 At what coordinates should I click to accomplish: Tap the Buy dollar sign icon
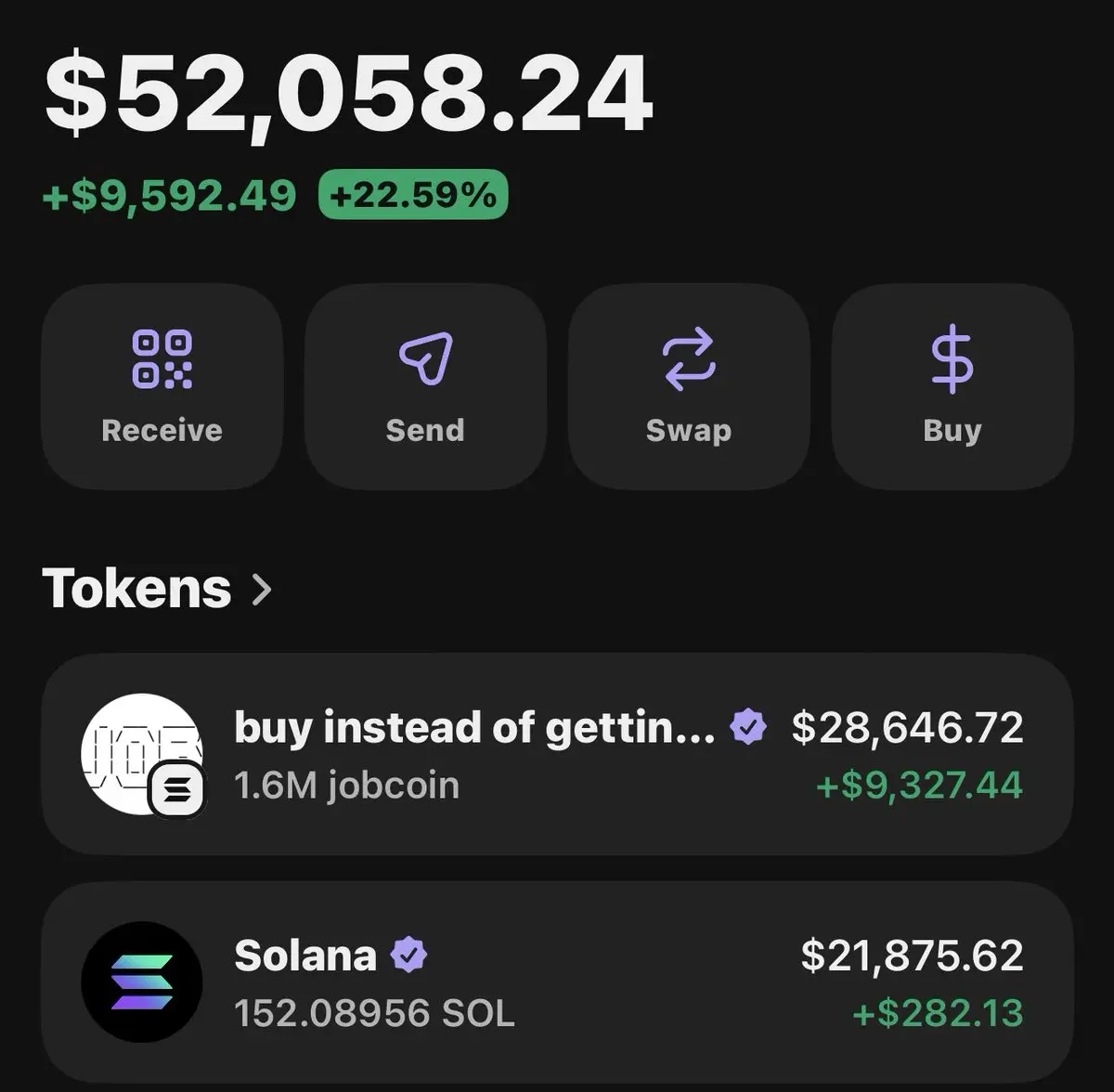(x=952, y=359)
